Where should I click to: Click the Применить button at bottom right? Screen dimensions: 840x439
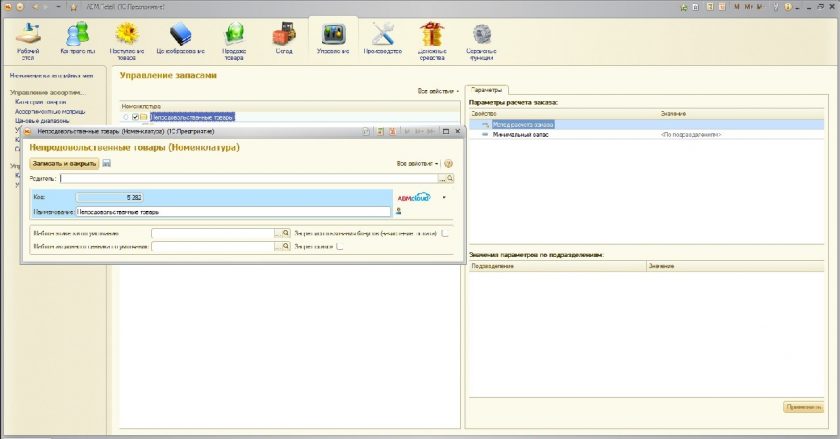[803, 407]
